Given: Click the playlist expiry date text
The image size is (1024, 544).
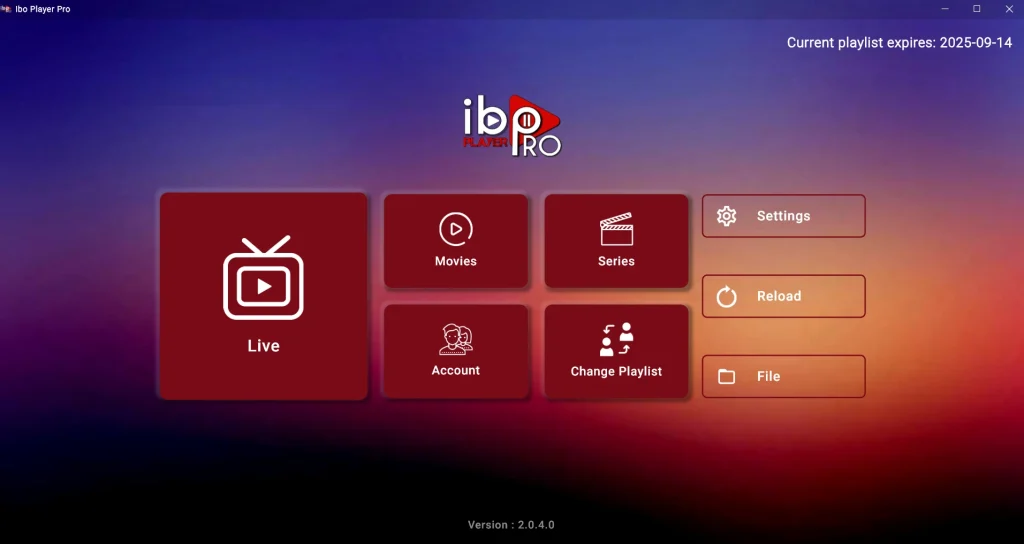Looking at the screenshot, I should click(899, 42).
